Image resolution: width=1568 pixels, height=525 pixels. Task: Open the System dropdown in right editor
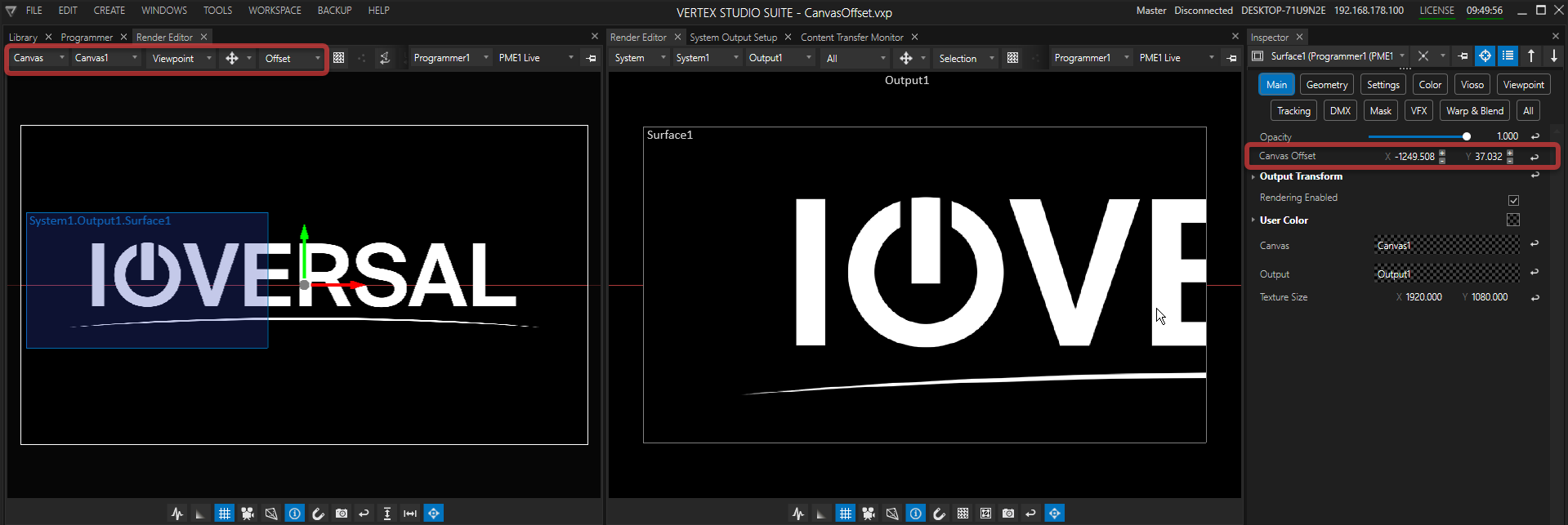click(x=641, y=58)
